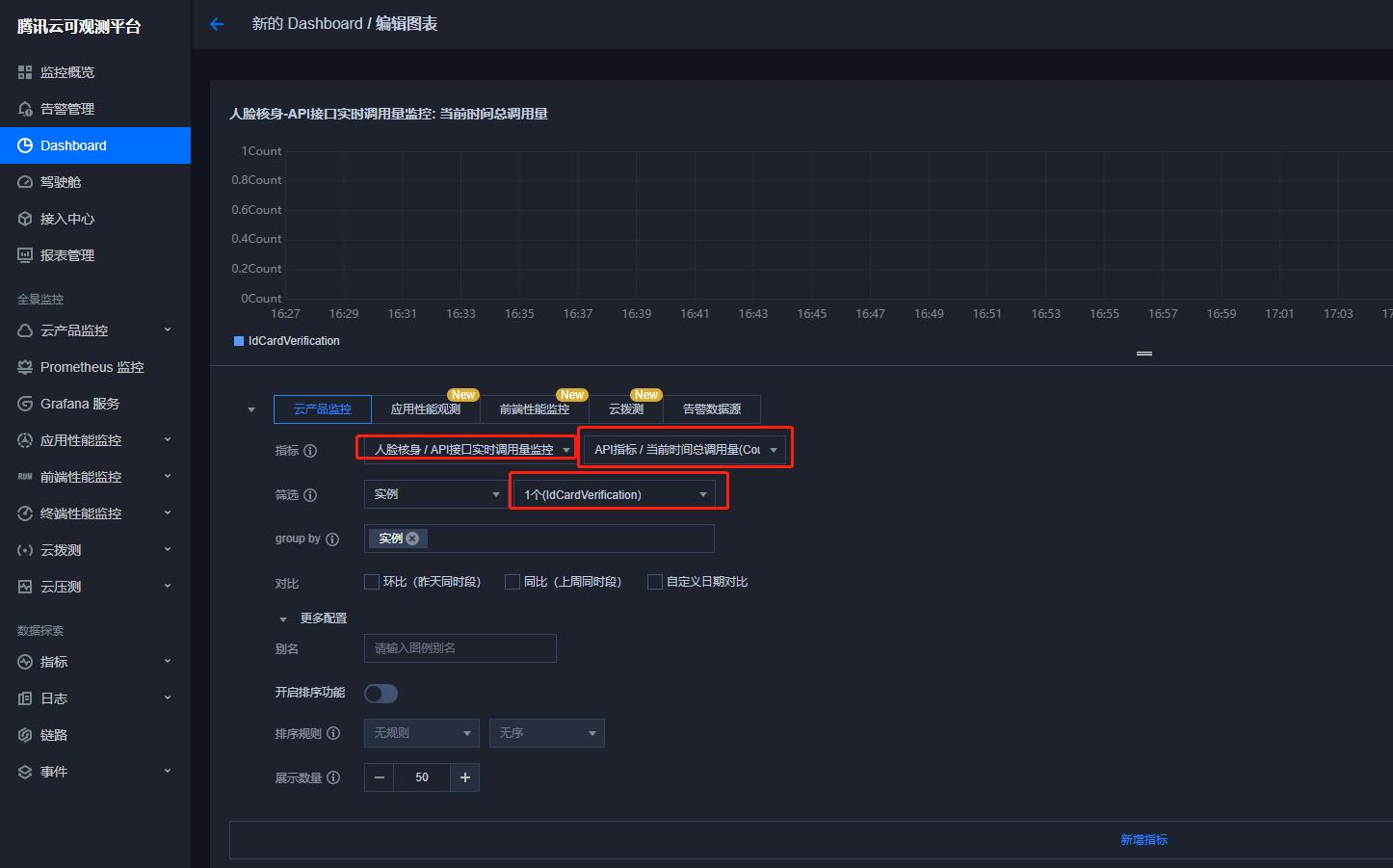This screenshot has height=868, width=1393.
Task: Switch to the 前端性能监控 data source tab
Action: coord(535,409)
